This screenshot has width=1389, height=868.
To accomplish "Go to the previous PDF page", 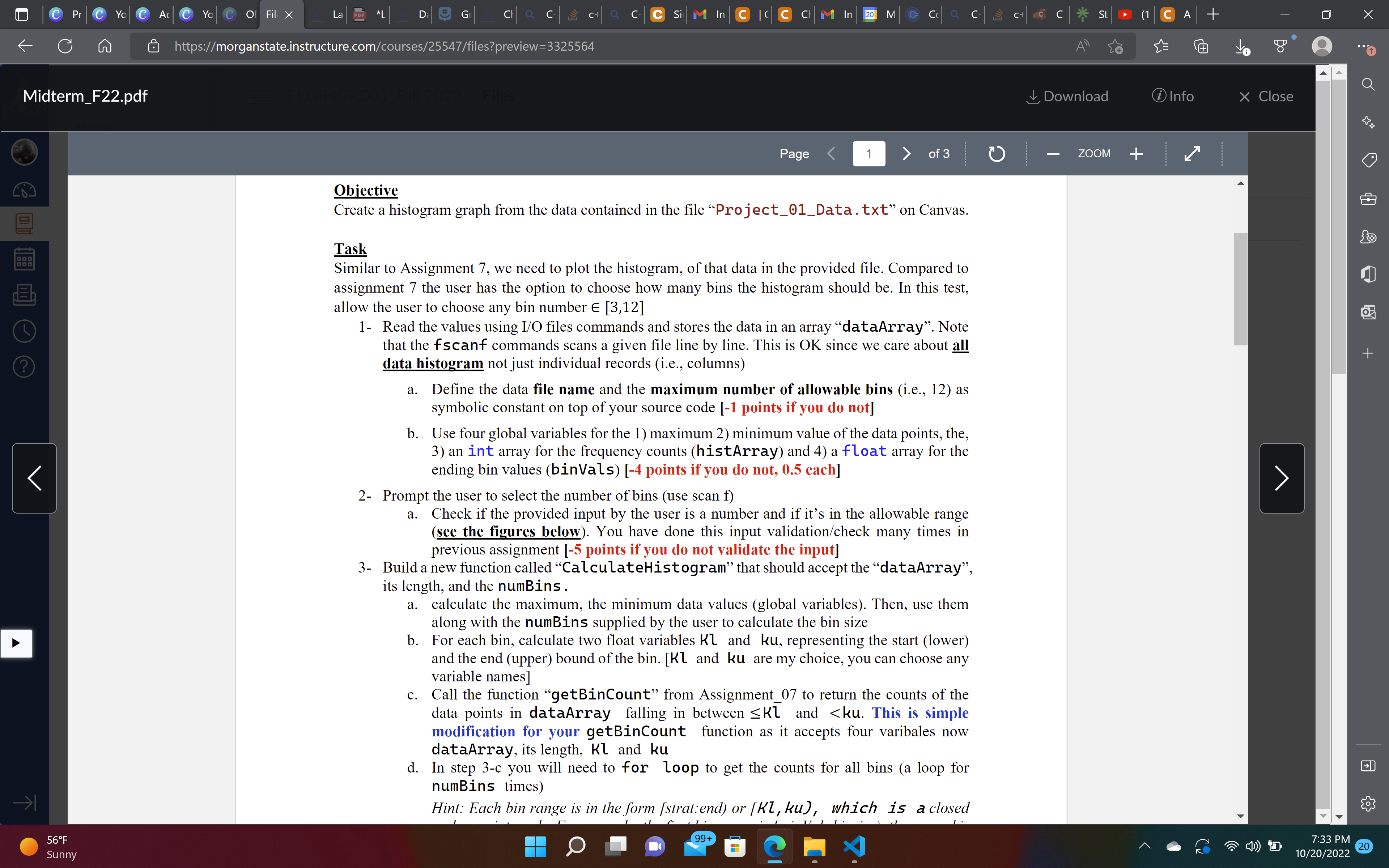I will point(831,154).
